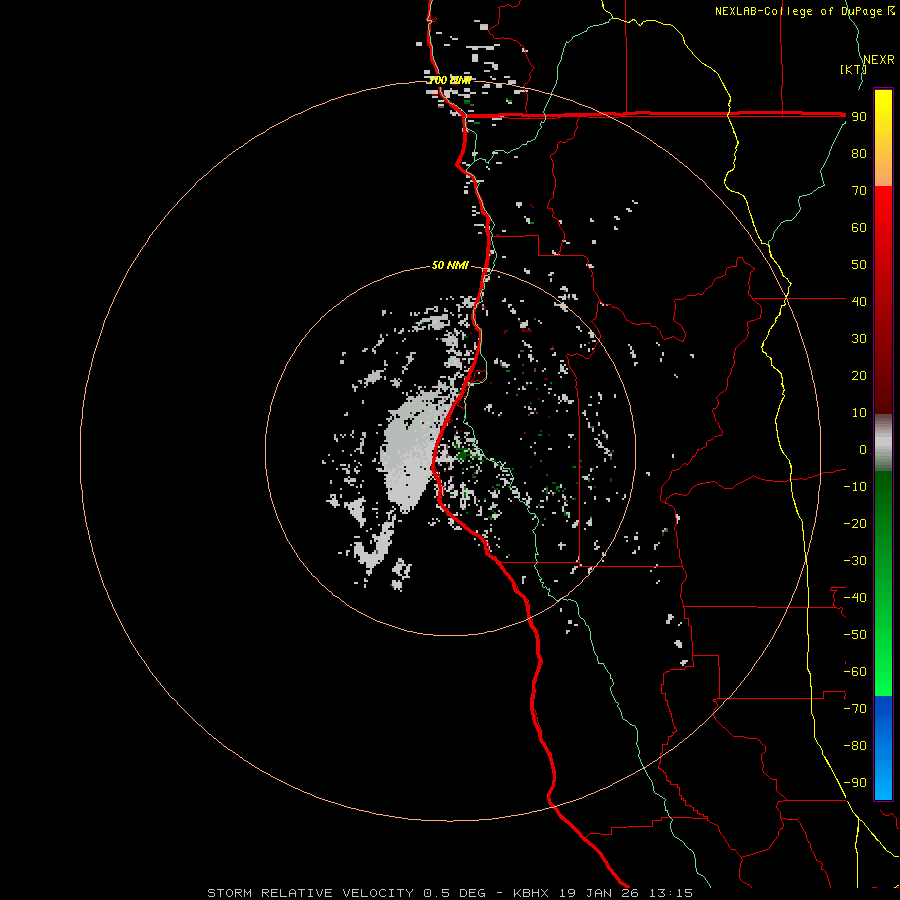Click the 20 value on the velocity scale
900x900 pixels.
click(859, 375)
